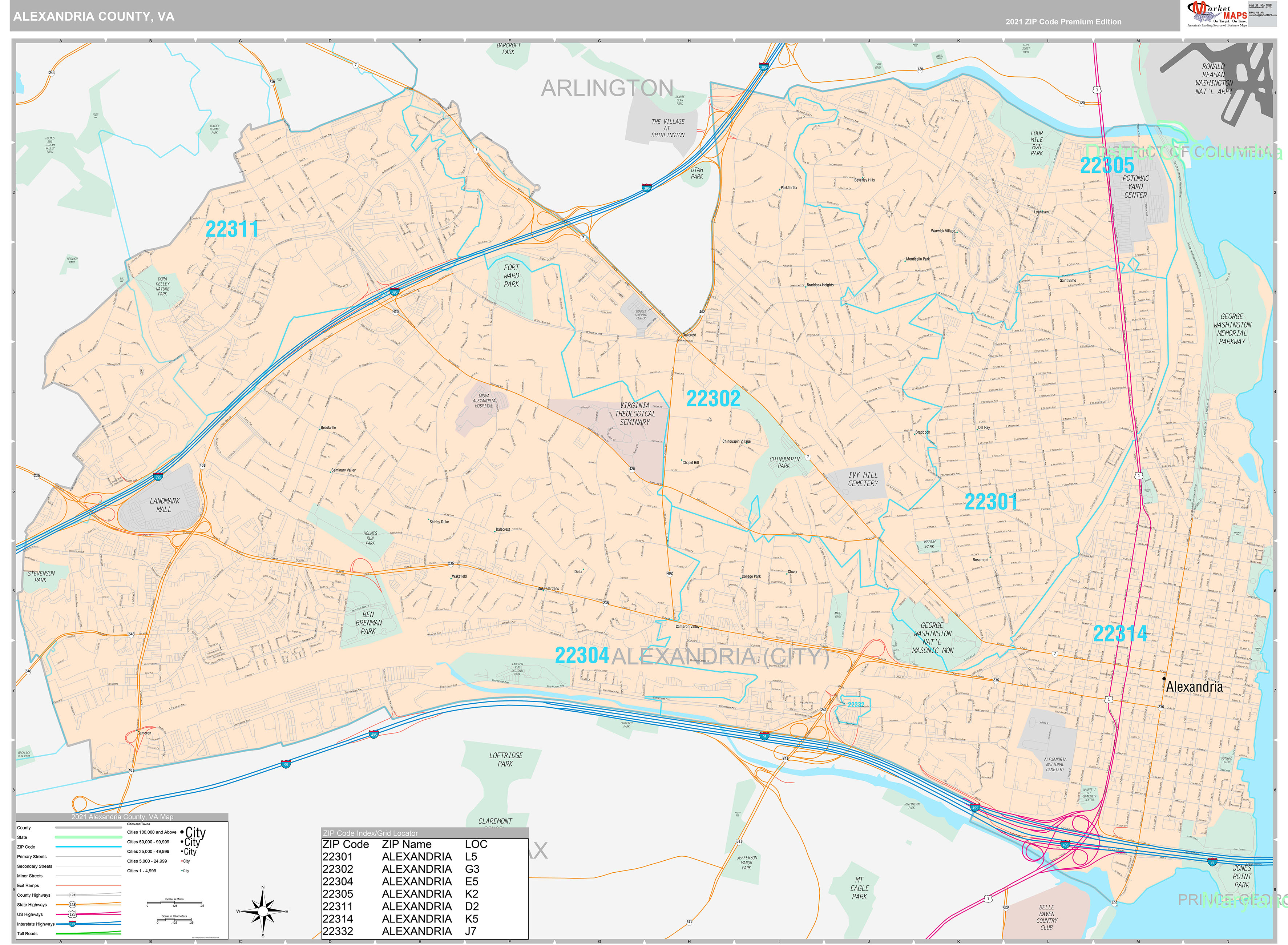Click the STEVENSON PARK label
This screenshot has height=945, width=1288.
coord(41,576)
